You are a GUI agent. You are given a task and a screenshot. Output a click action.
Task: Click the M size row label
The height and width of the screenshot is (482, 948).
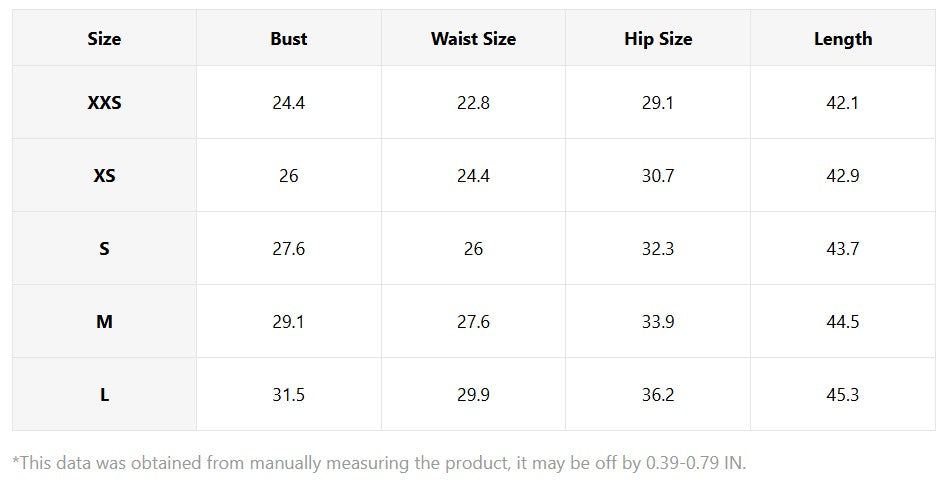tap(104, 321)
